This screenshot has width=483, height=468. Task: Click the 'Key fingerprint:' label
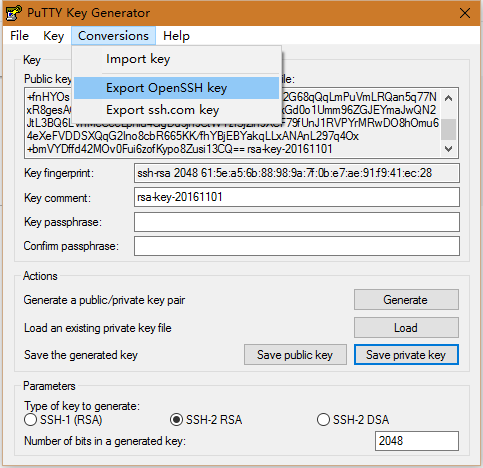pos(59,173)
